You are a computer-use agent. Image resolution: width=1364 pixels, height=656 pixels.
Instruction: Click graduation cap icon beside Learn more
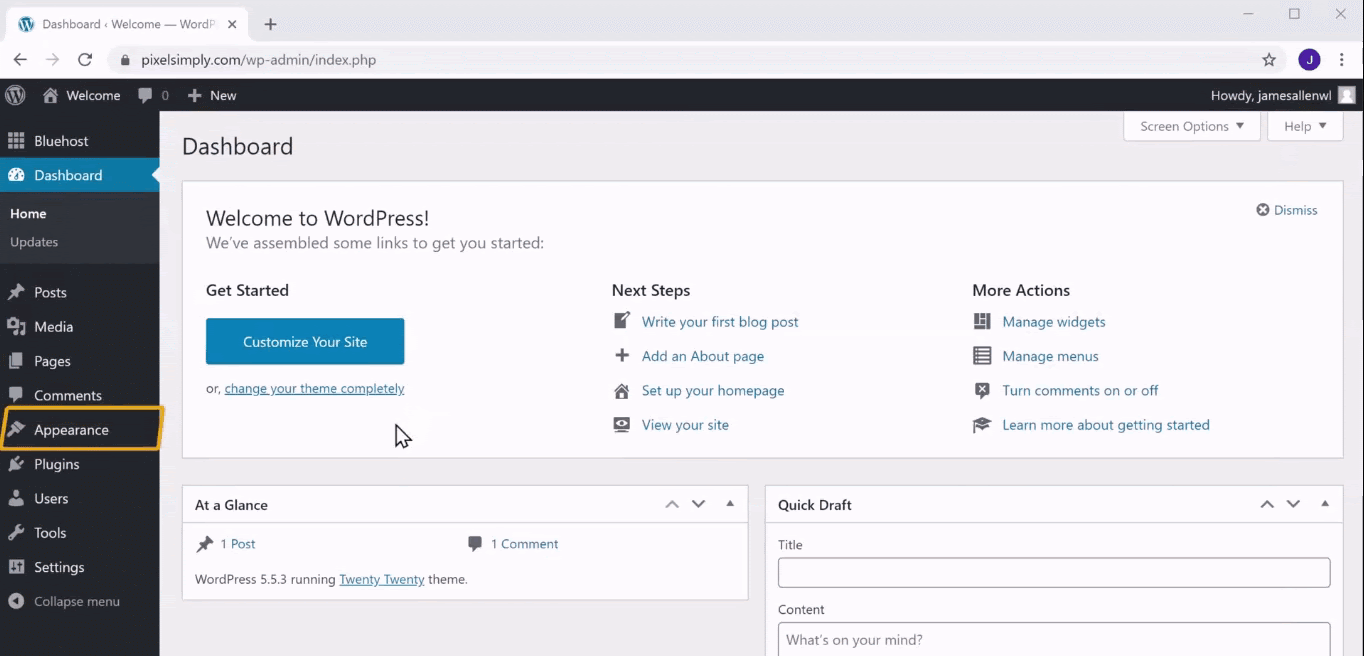[x=982, y=424]
